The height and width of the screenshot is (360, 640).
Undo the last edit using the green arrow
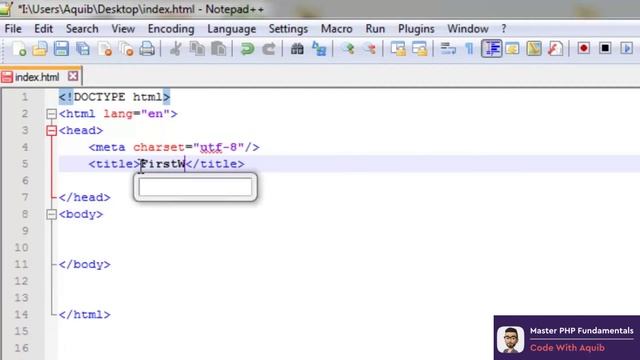[247, 49]
